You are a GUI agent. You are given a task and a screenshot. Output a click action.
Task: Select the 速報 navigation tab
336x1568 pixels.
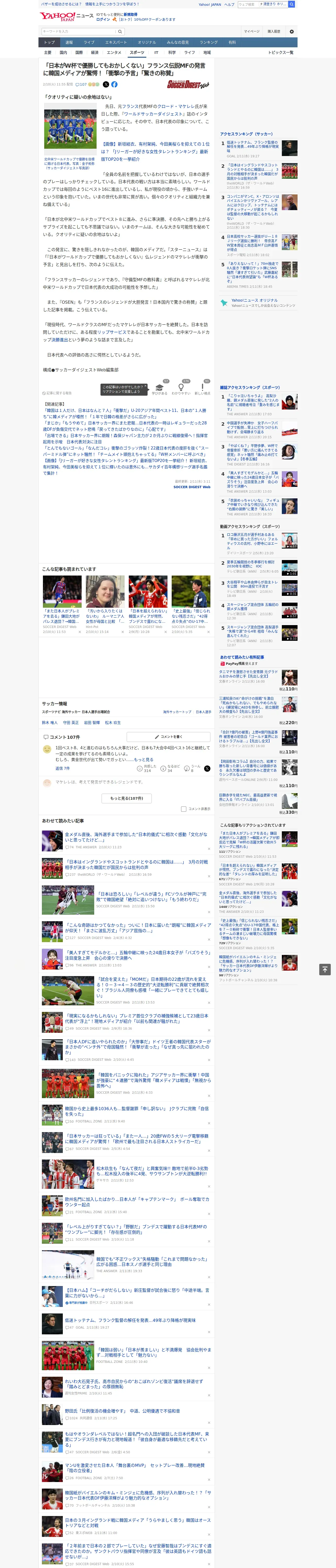click(69, 43)
